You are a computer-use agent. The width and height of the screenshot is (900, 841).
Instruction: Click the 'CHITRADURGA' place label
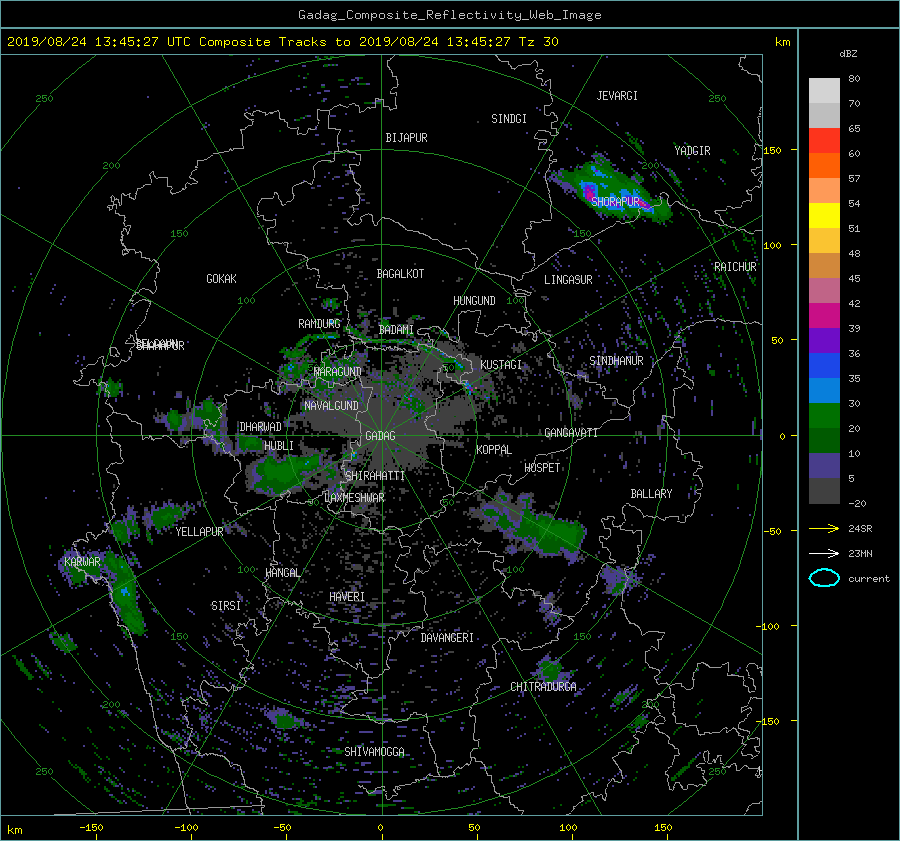tap(543, 687)
